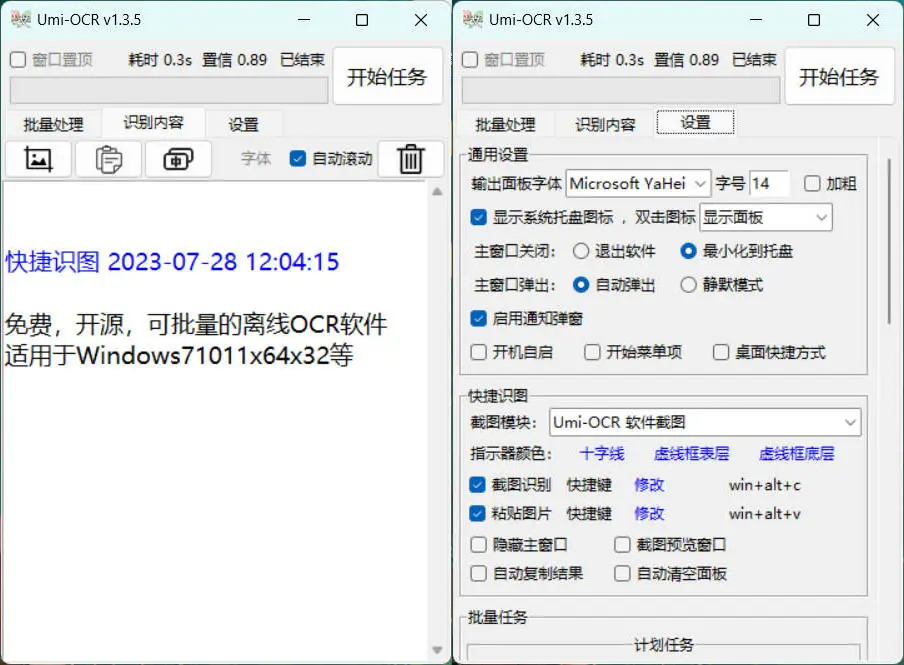The height and width of the screenshot is (665, 904).
Task: Toggle 自动滚动 checkbox in left window
Action: (297, 159)
